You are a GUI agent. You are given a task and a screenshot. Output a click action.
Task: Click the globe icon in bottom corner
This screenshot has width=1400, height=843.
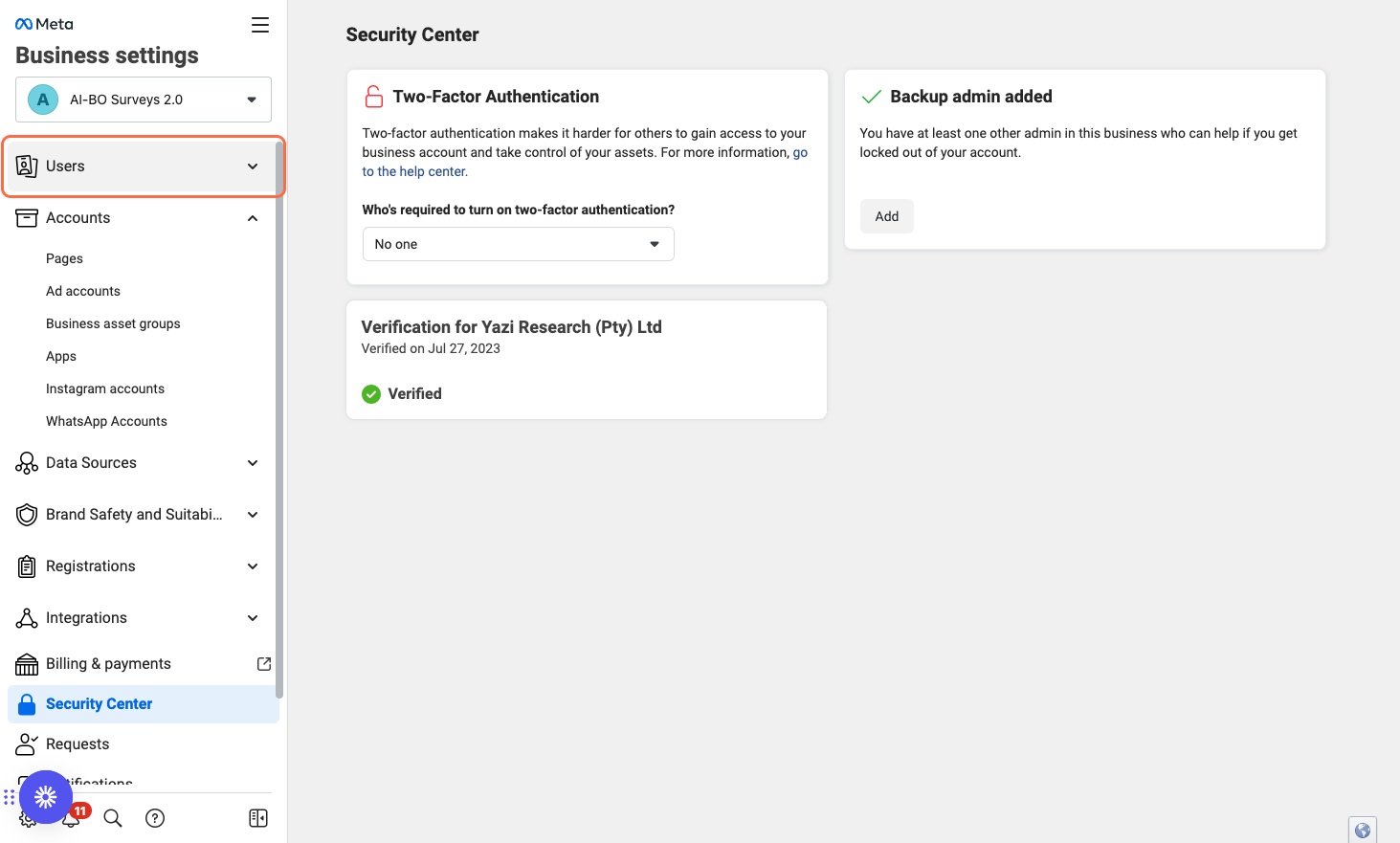click(x=1363, y=831)
